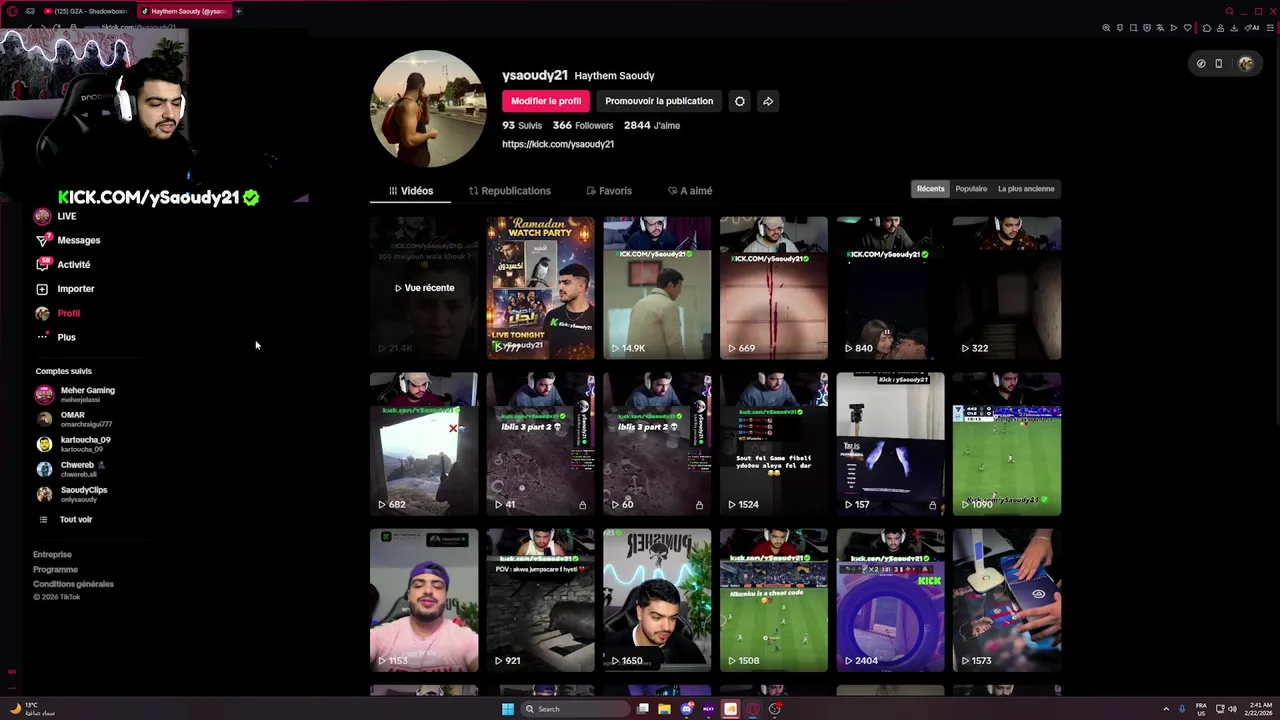The image size is (1280, 720).
Task: Open the kick.com/ysaoudy21 bio link
Action: click(x=558, y=144)
